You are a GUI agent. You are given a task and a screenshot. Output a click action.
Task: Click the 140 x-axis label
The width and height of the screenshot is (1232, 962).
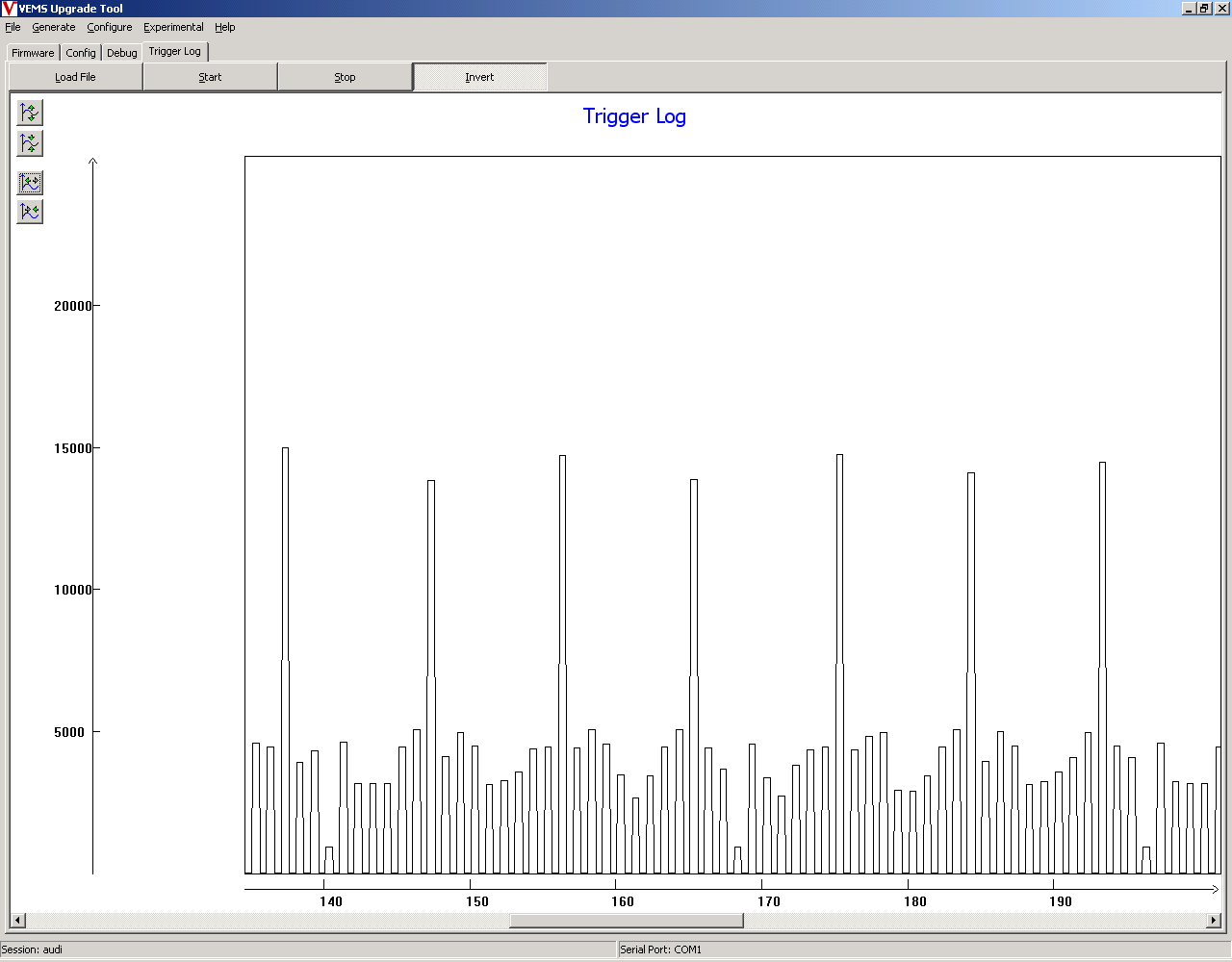(x=331, y=901)
